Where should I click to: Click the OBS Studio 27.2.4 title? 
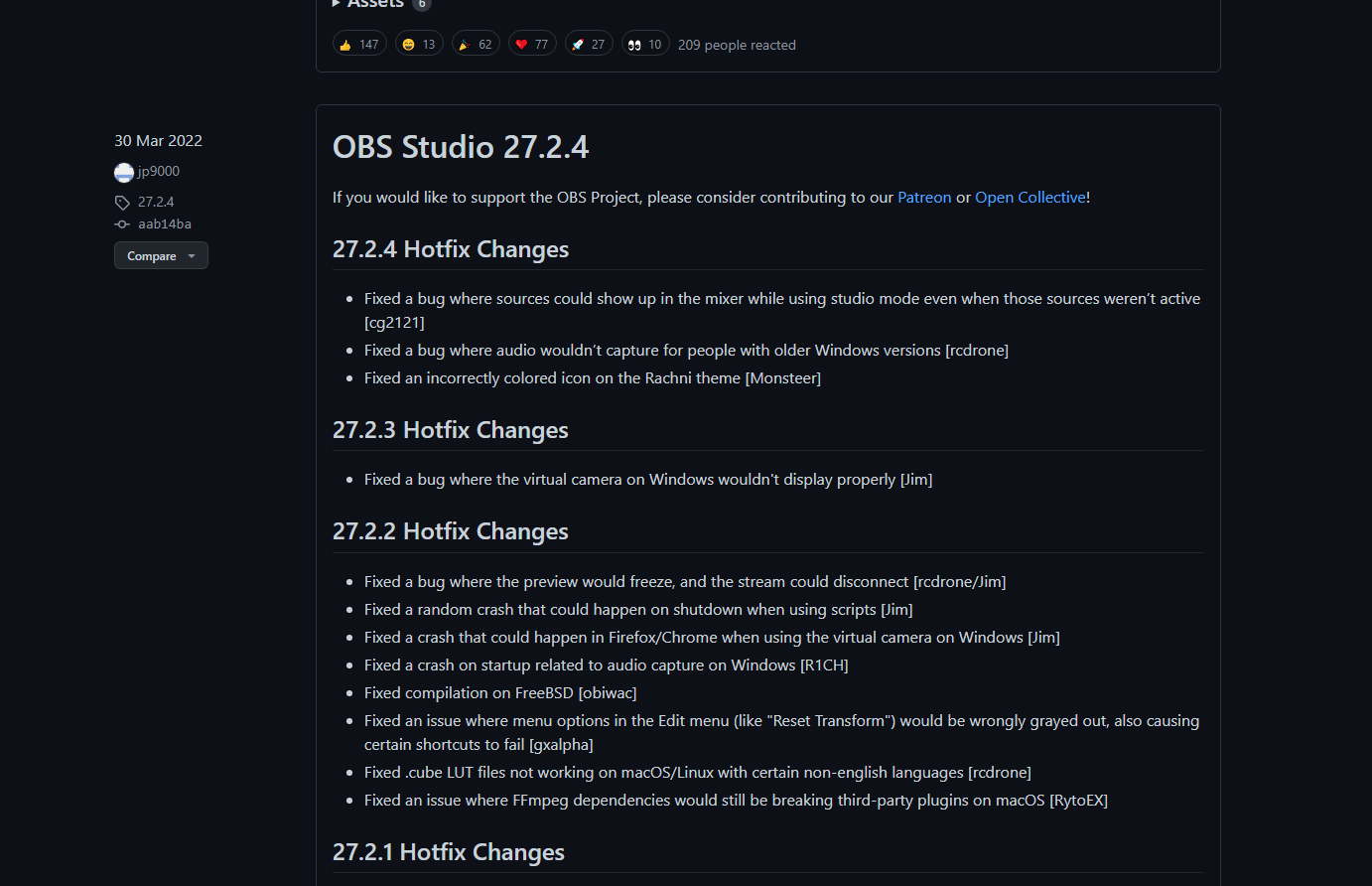(461, 147)
